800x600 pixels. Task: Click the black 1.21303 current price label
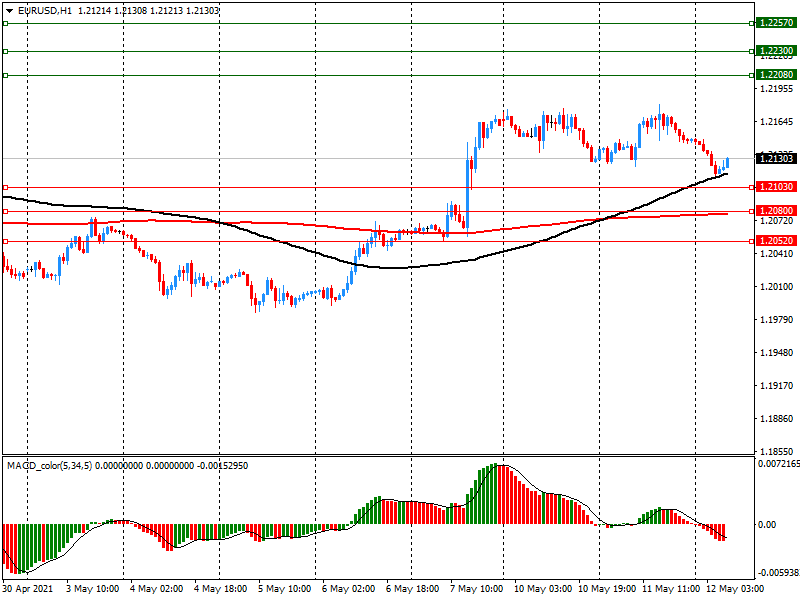[776, 158]
